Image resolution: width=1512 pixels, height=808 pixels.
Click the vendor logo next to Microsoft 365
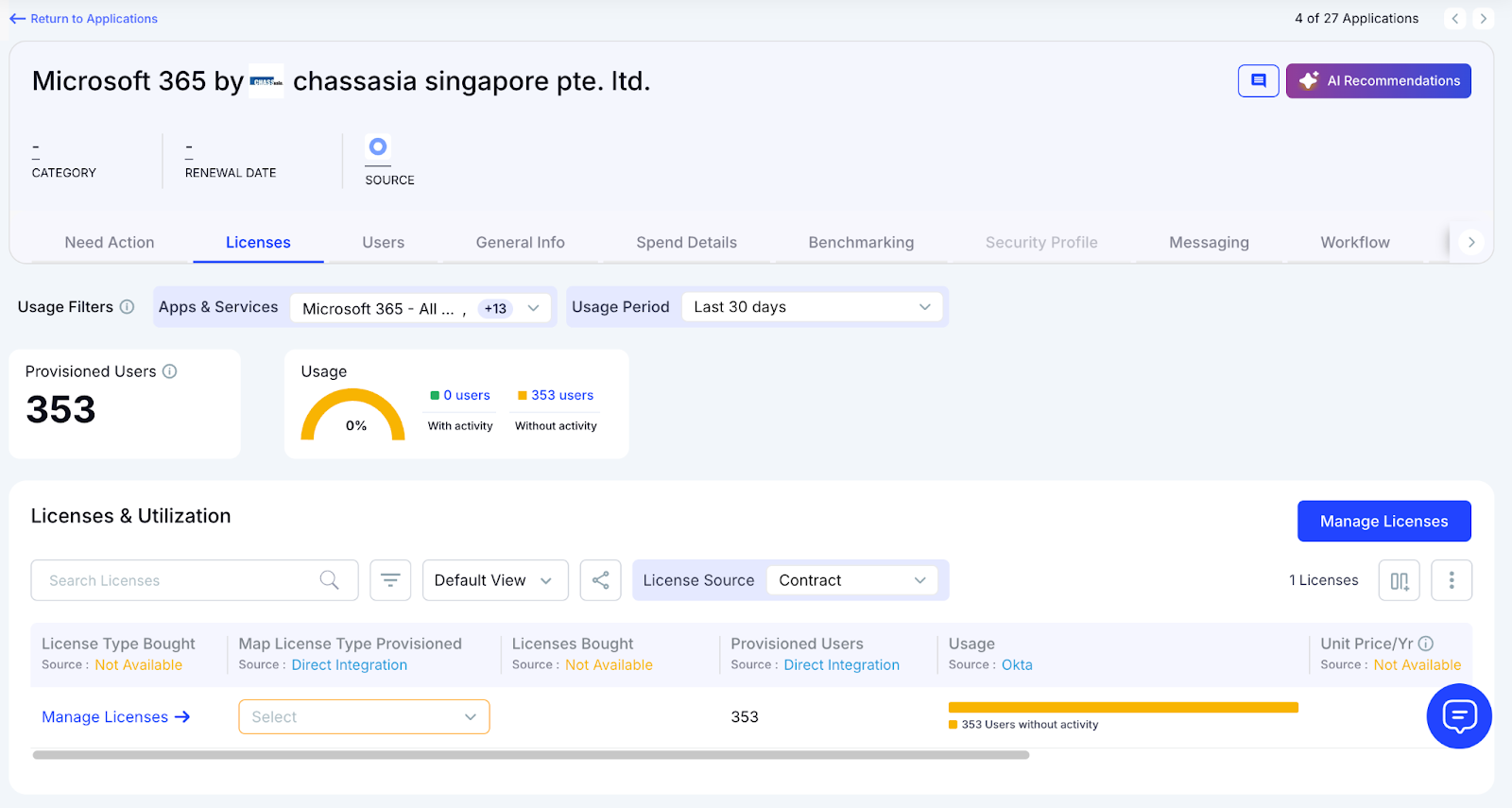point(266,82)
